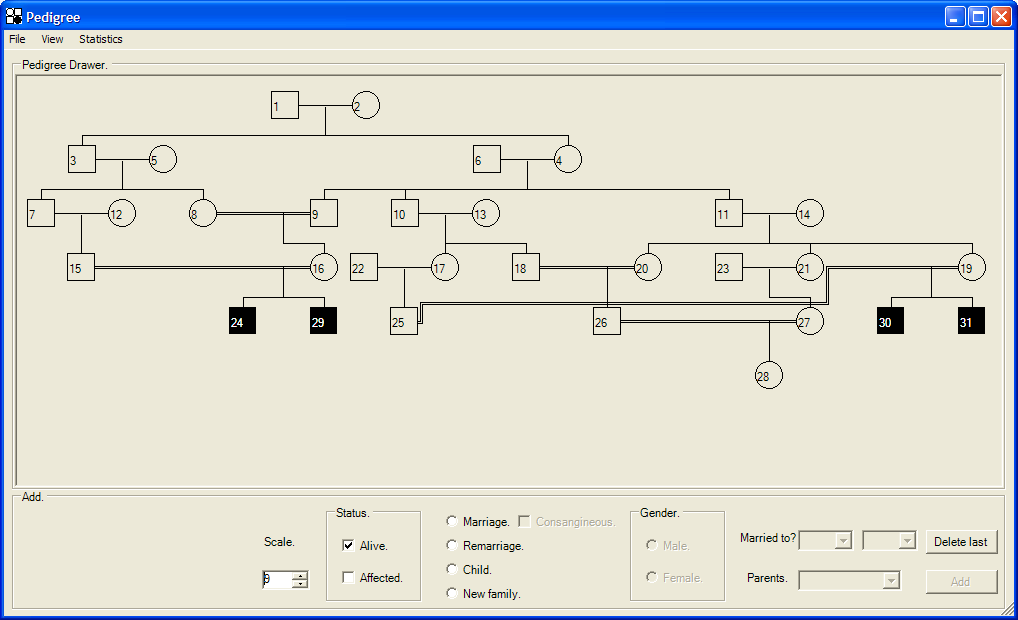Select founder male square node 1
The width and height of the screenshot is (1018, 620).
coord(285,105)
